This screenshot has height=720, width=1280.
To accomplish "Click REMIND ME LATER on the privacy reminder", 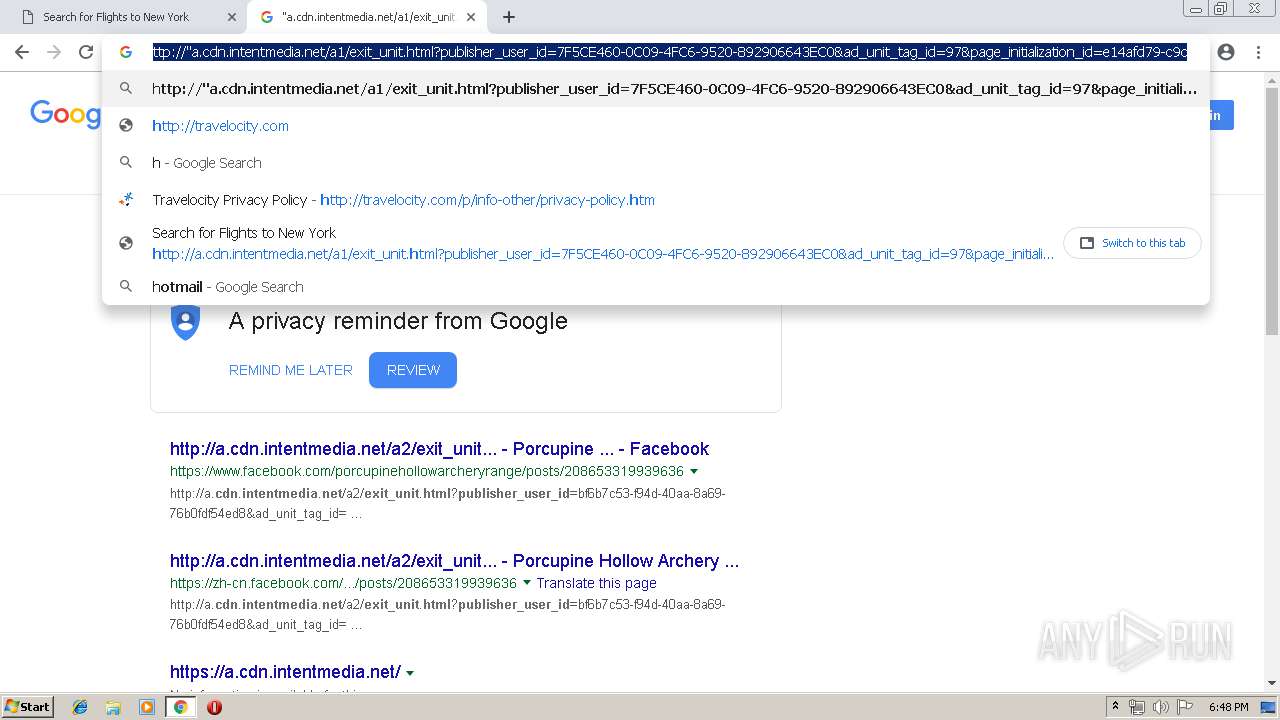I will click(291, 370).
